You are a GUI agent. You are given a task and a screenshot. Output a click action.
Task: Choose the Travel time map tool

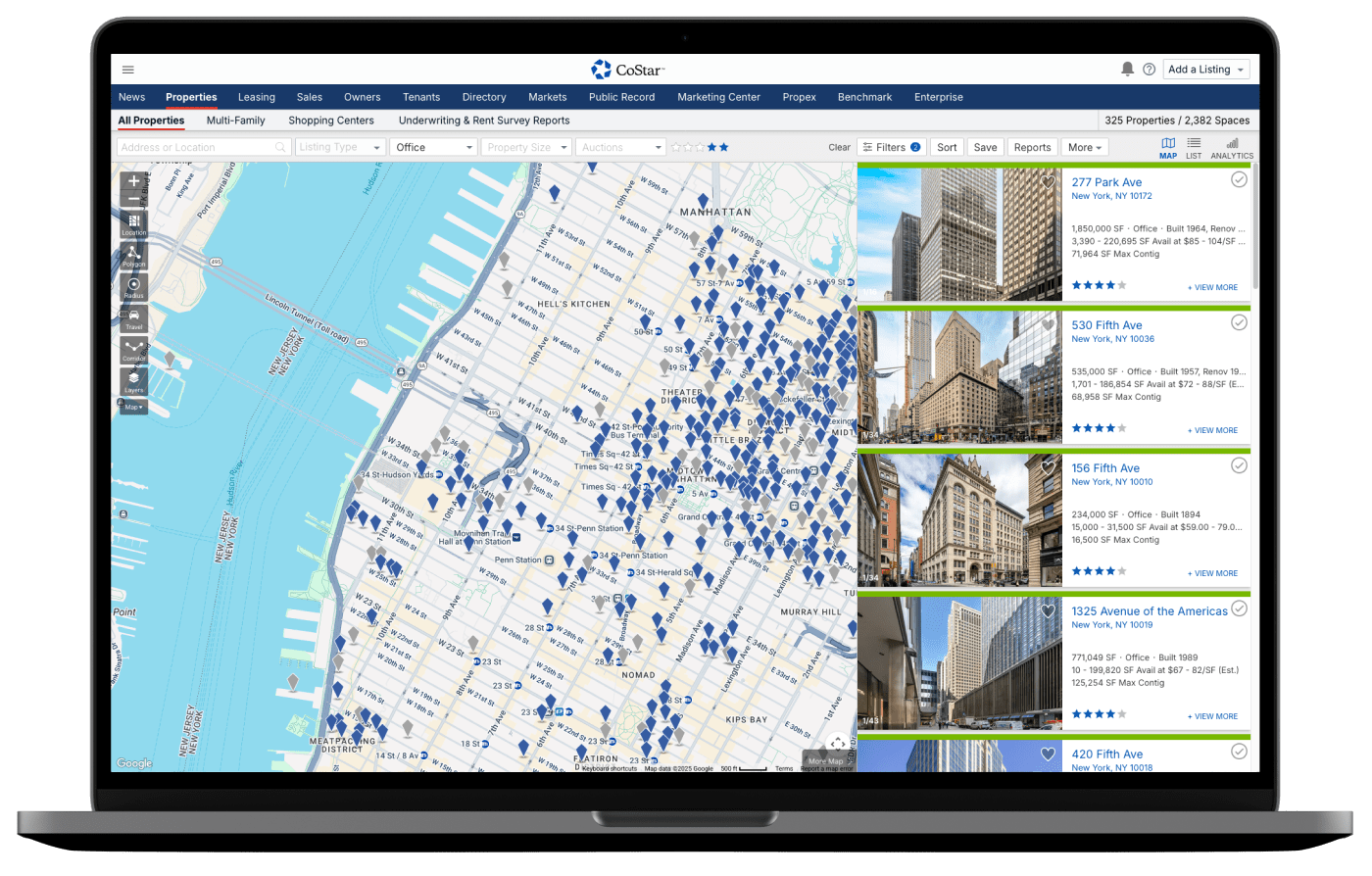pyautogui.click(x=134, y=318)
